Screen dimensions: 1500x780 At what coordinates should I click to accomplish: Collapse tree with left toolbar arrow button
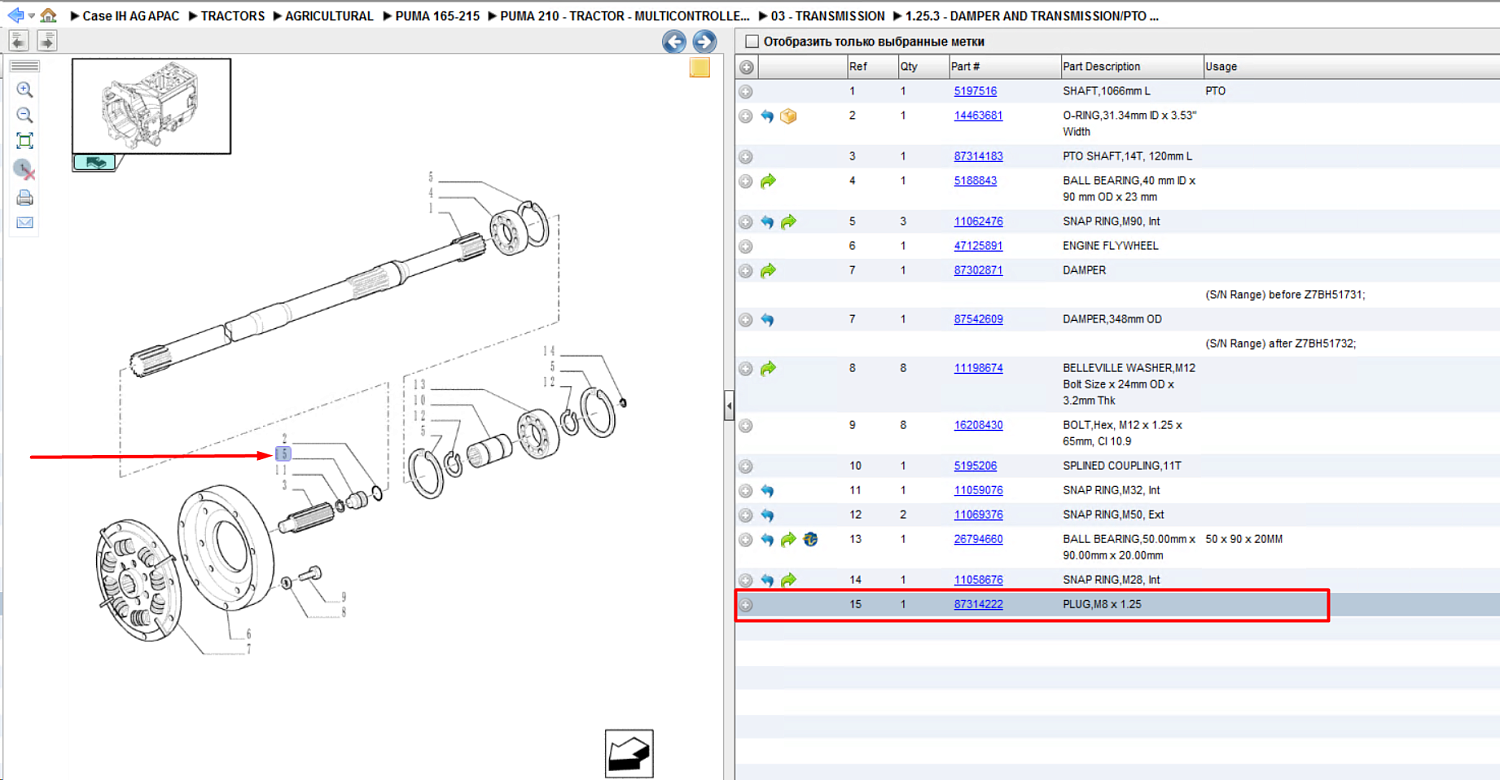tap(18, 41)
